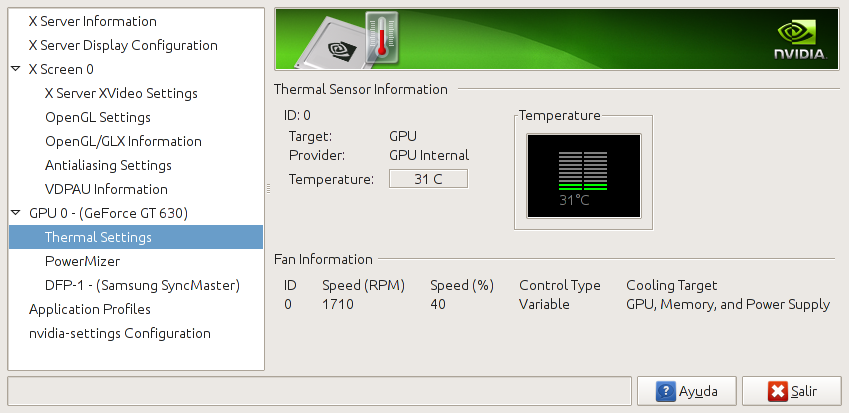This screenshot has height=413, width=849.
Task: Grab the pane divider handle
Action: (x=268, y=188)
